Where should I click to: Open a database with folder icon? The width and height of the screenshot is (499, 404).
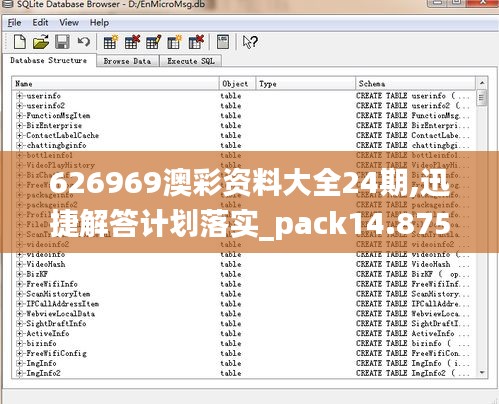(x=41, y=42)
